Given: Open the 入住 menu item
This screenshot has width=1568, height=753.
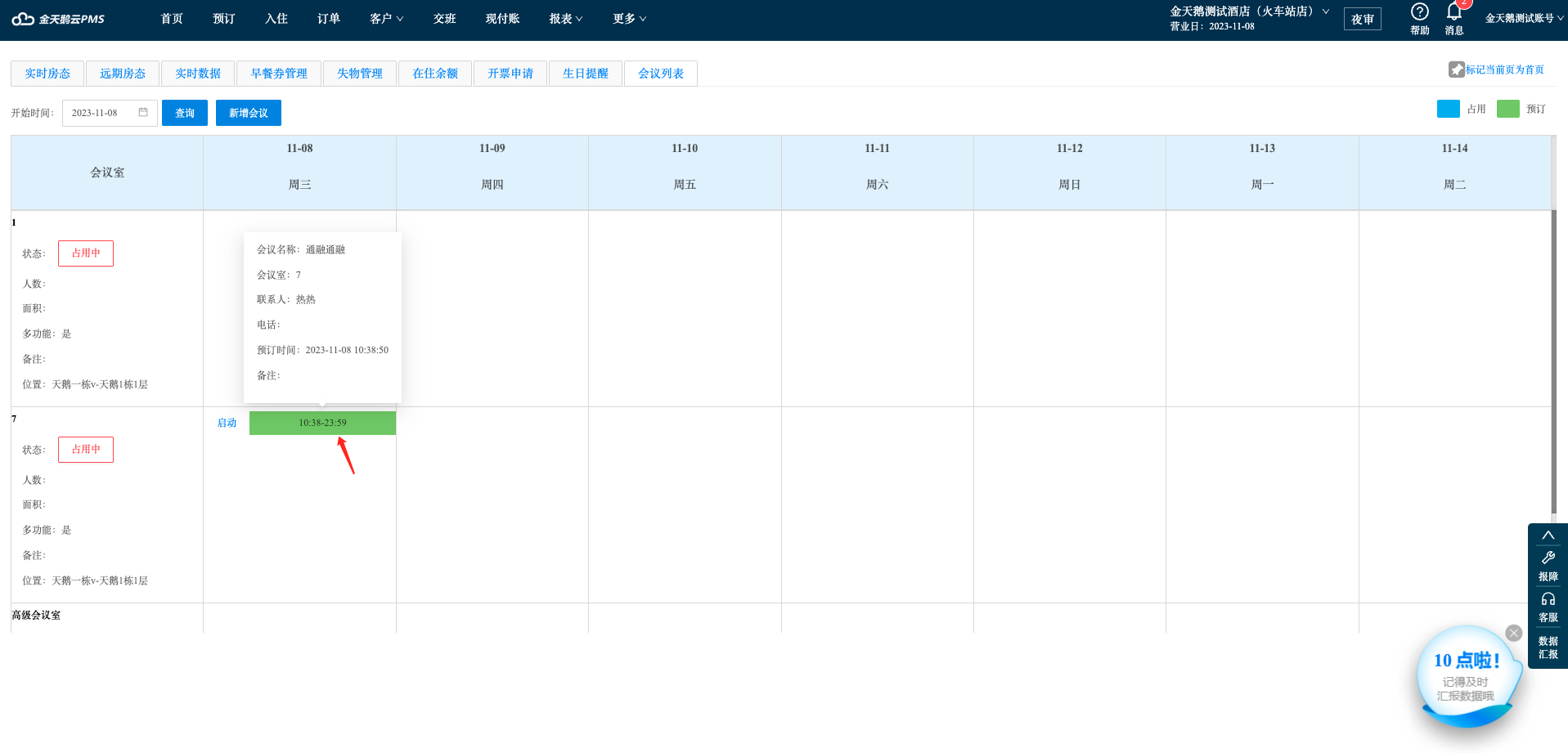Looking at the screenshot, I should coord(276,19).
